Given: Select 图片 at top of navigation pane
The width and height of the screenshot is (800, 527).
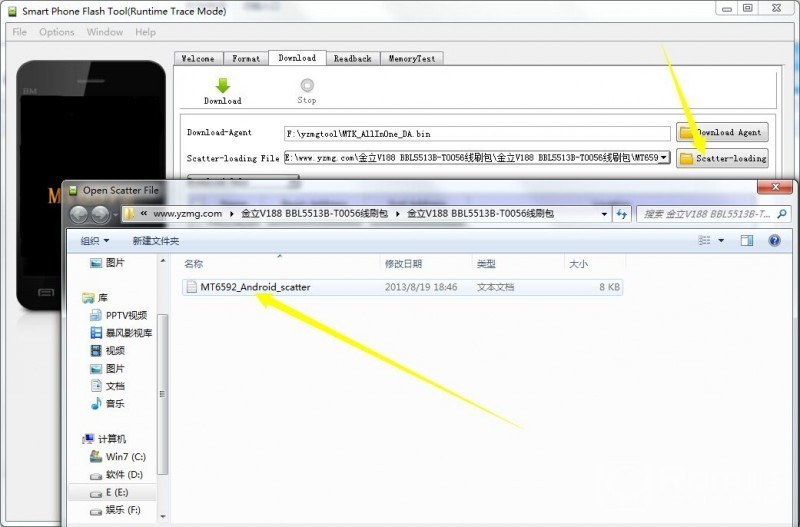Looking at the screenshot, I should pyautogui.click(x=107, y=263).
